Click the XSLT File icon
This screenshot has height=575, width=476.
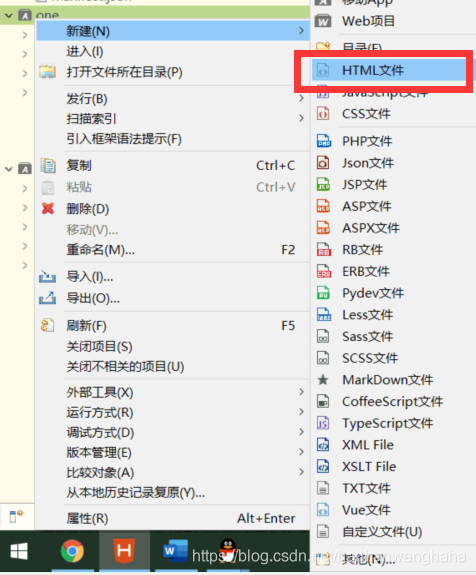point(323,466)
